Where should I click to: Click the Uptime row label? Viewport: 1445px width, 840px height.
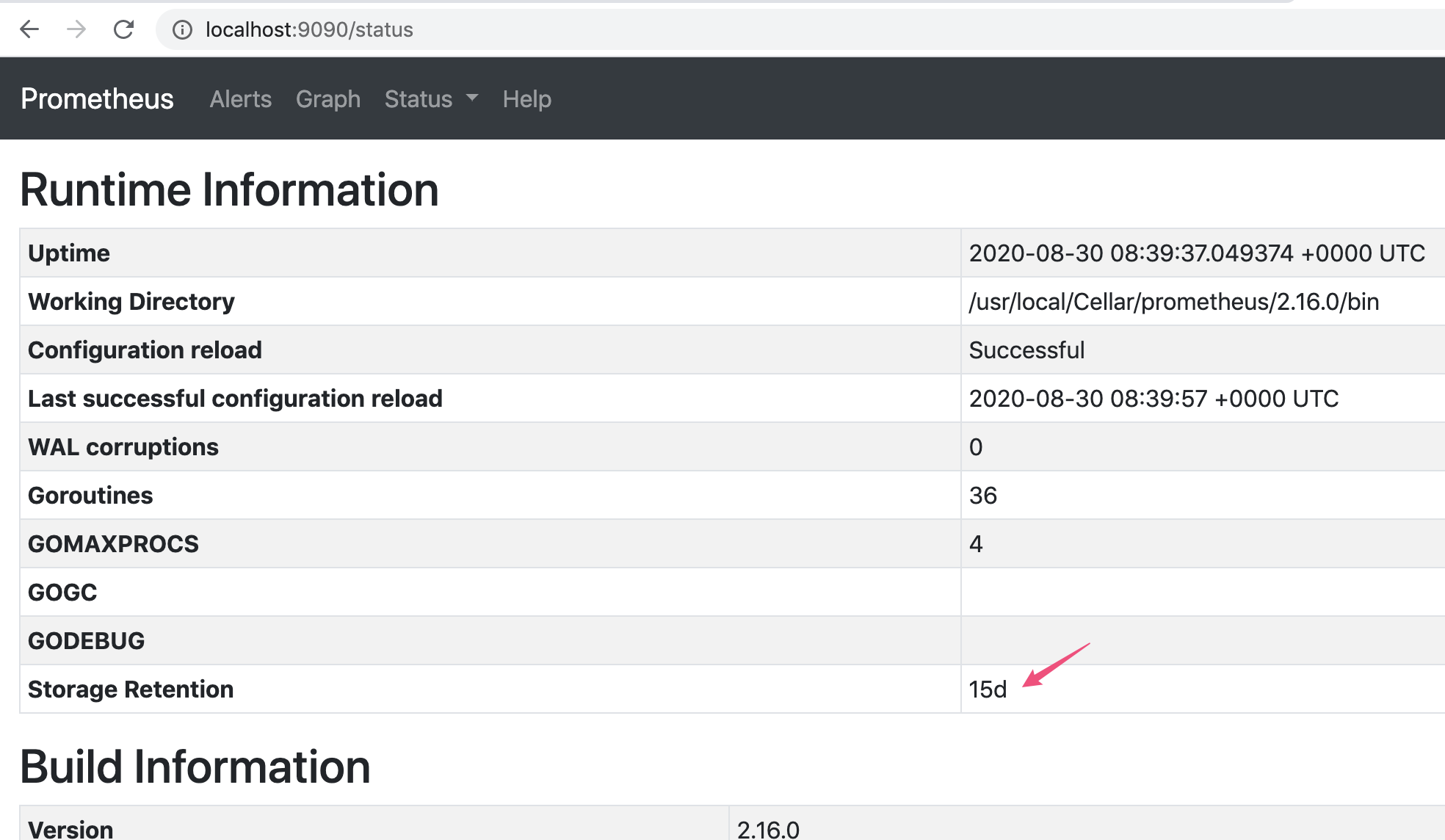pos(69,253)
